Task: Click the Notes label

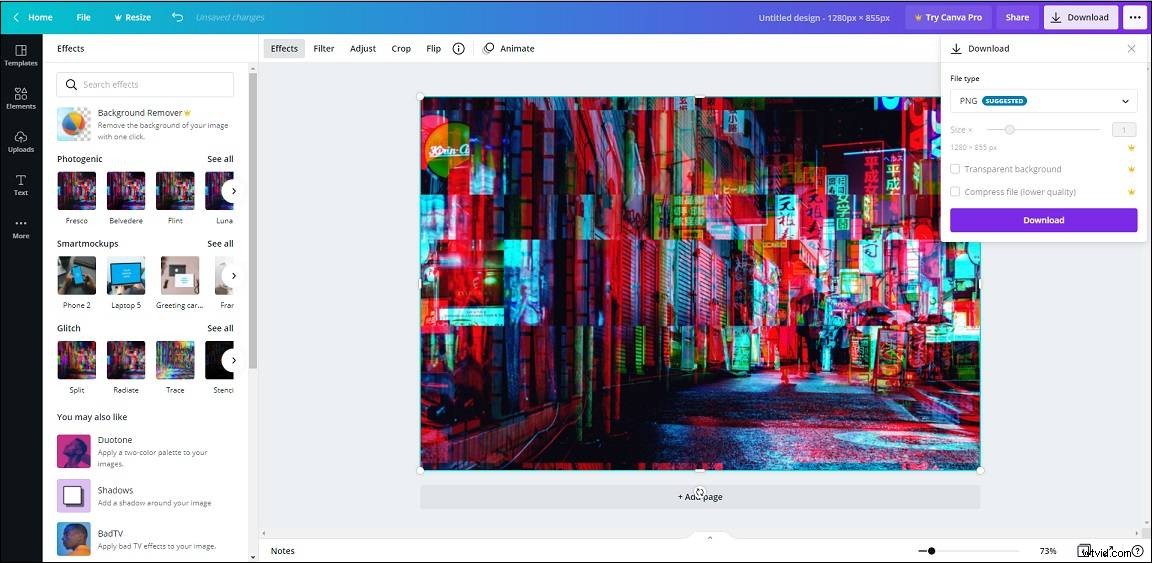Action: coord(282,551)
